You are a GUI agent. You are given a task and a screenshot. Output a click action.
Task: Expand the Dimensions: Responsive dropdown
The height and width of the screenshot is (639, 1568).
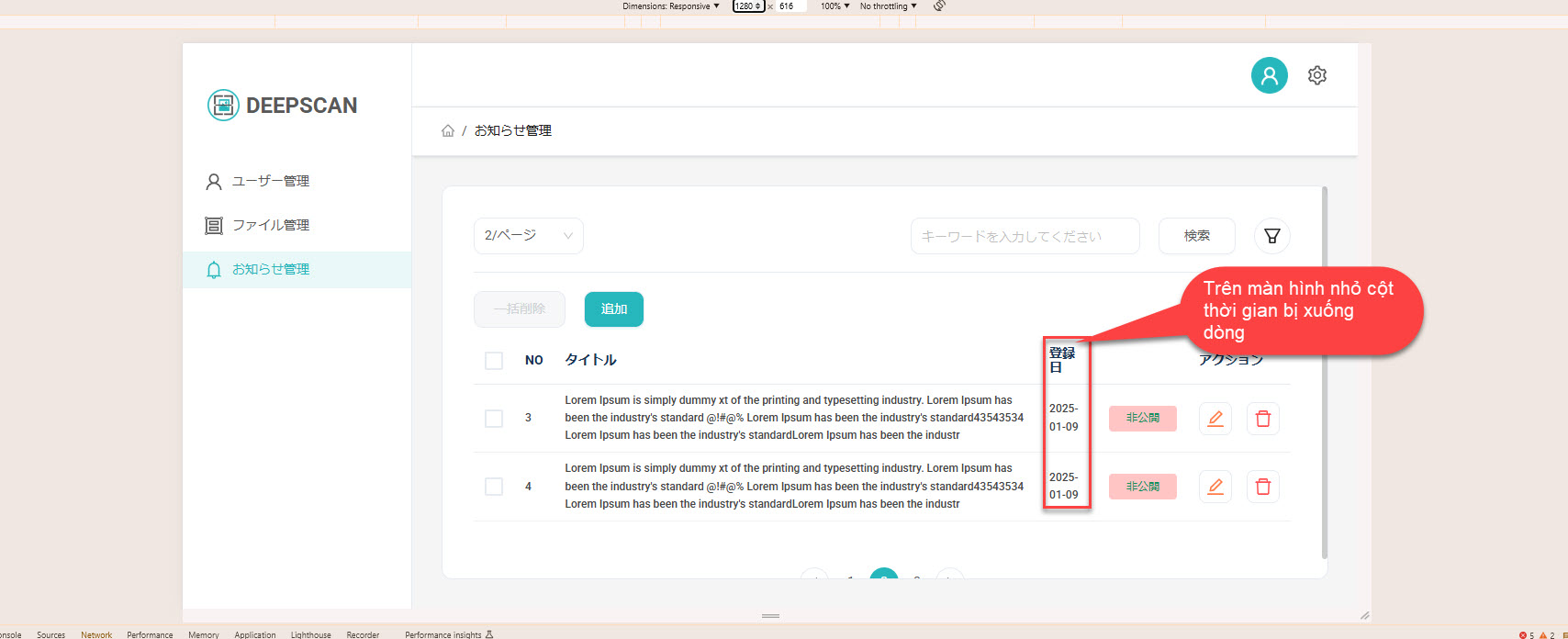(x=670, y=6)
